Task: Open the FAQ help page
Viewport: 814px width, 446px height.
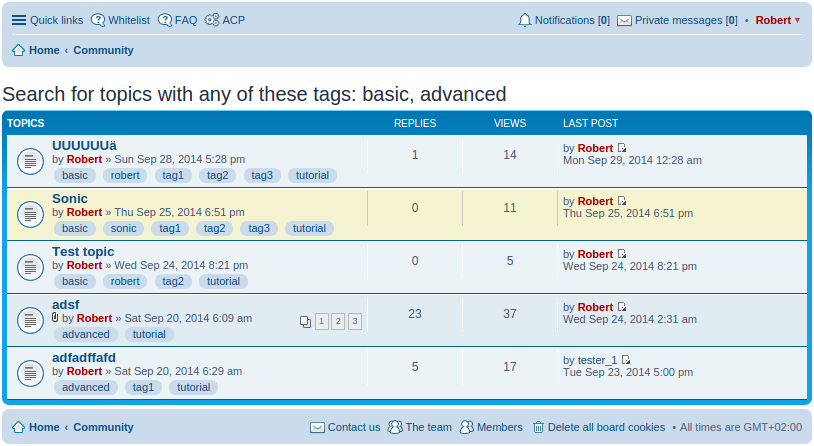Action: click(177, 20)
